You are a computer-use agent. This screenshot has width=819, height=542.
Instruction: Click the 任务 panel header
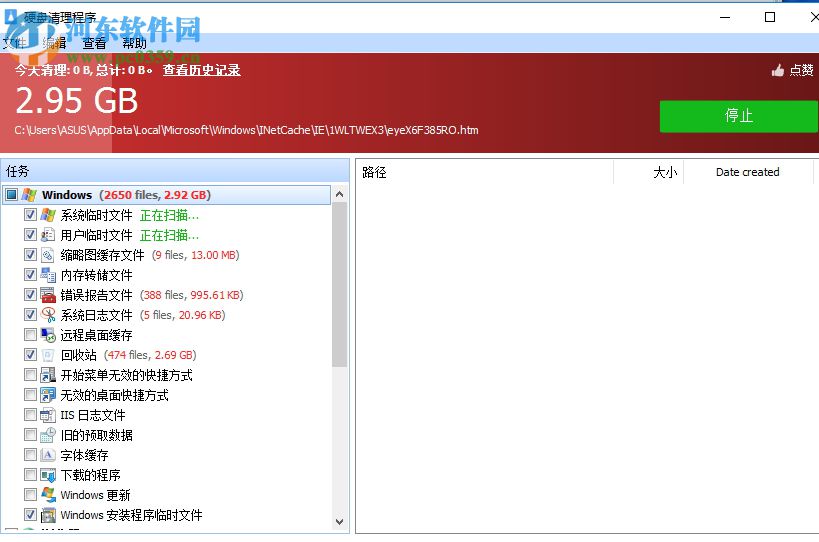175,171
